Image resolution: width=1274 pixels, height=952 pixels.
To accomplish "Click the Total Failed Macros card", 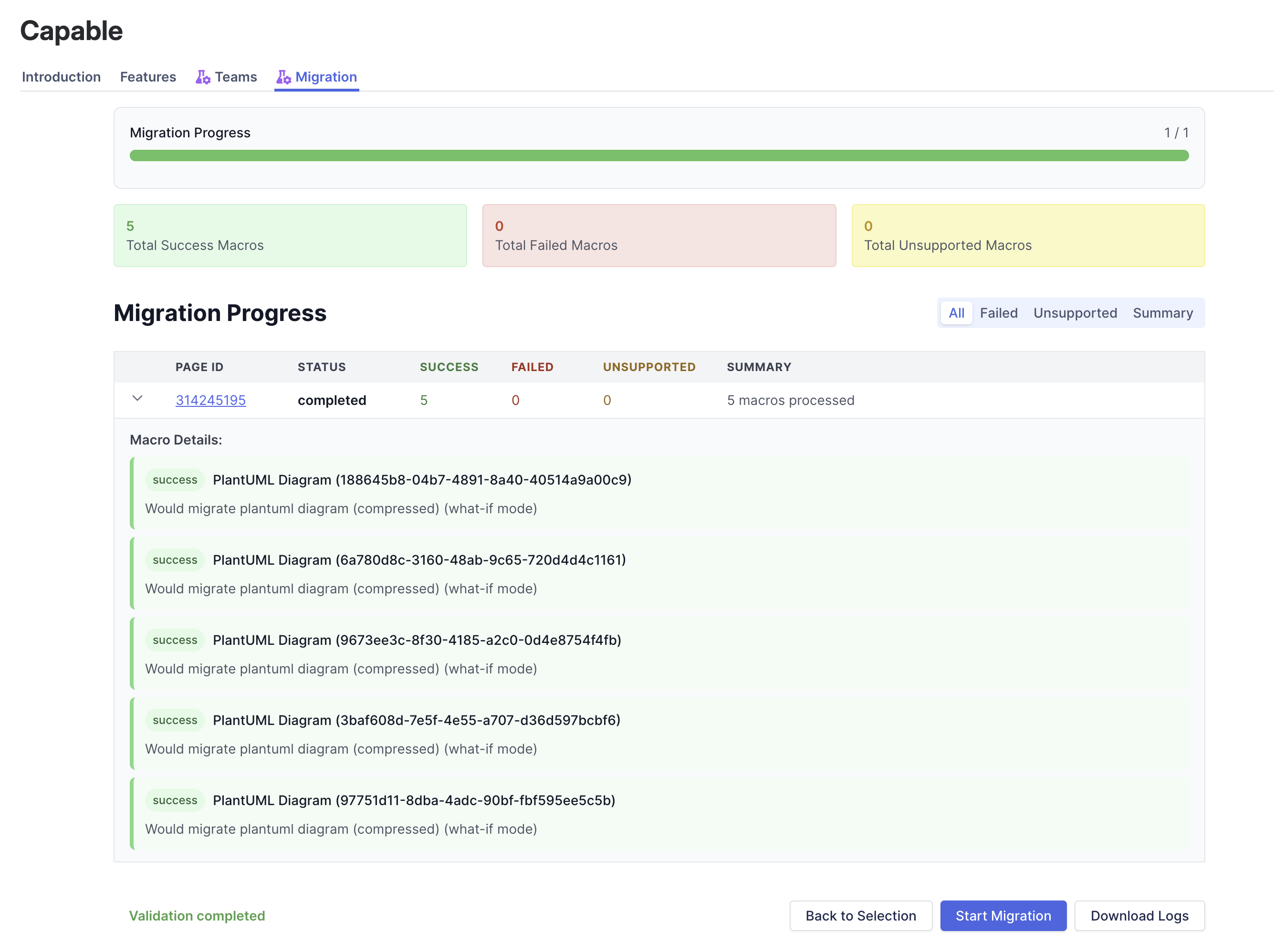I will [659, 236].
